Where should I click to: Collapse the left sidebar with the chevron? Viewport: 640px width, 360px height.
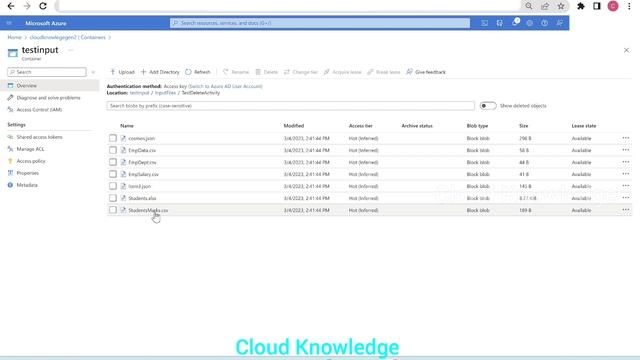(93, 72)
